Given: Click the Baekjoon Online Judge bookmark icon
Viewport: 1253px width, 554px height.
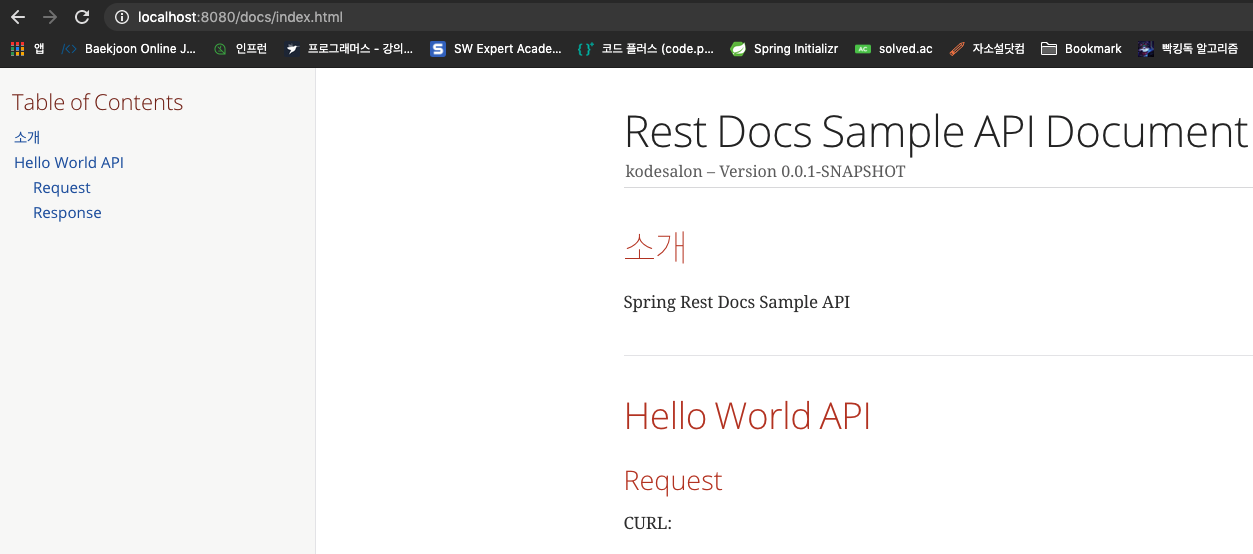Looking at the screenshot, I should [68, 48].
